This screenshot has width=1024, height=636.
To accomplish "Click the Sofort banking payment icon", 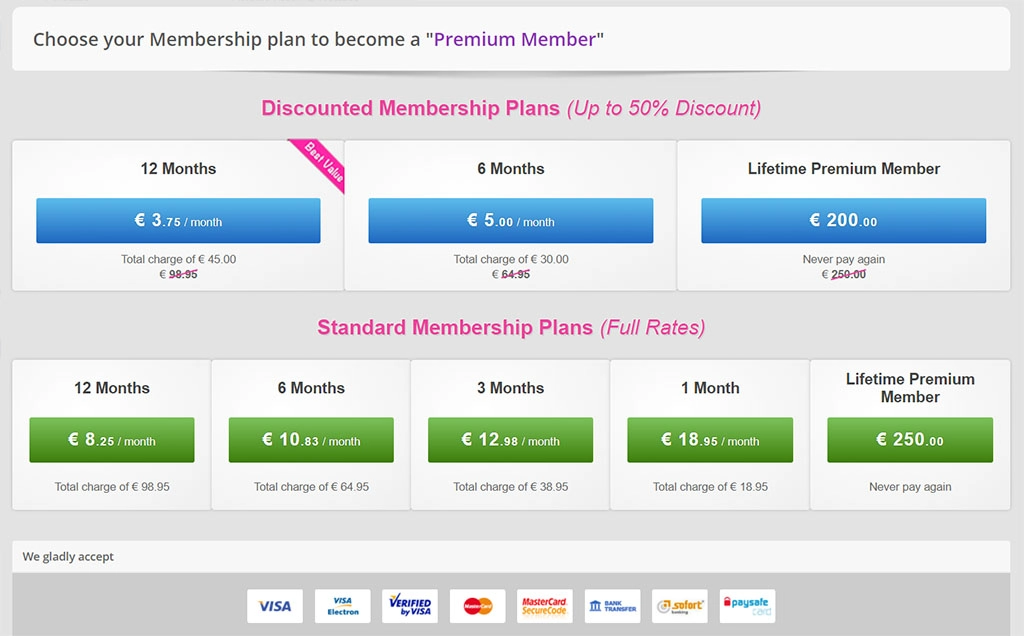I will click(x=680, y=605).
